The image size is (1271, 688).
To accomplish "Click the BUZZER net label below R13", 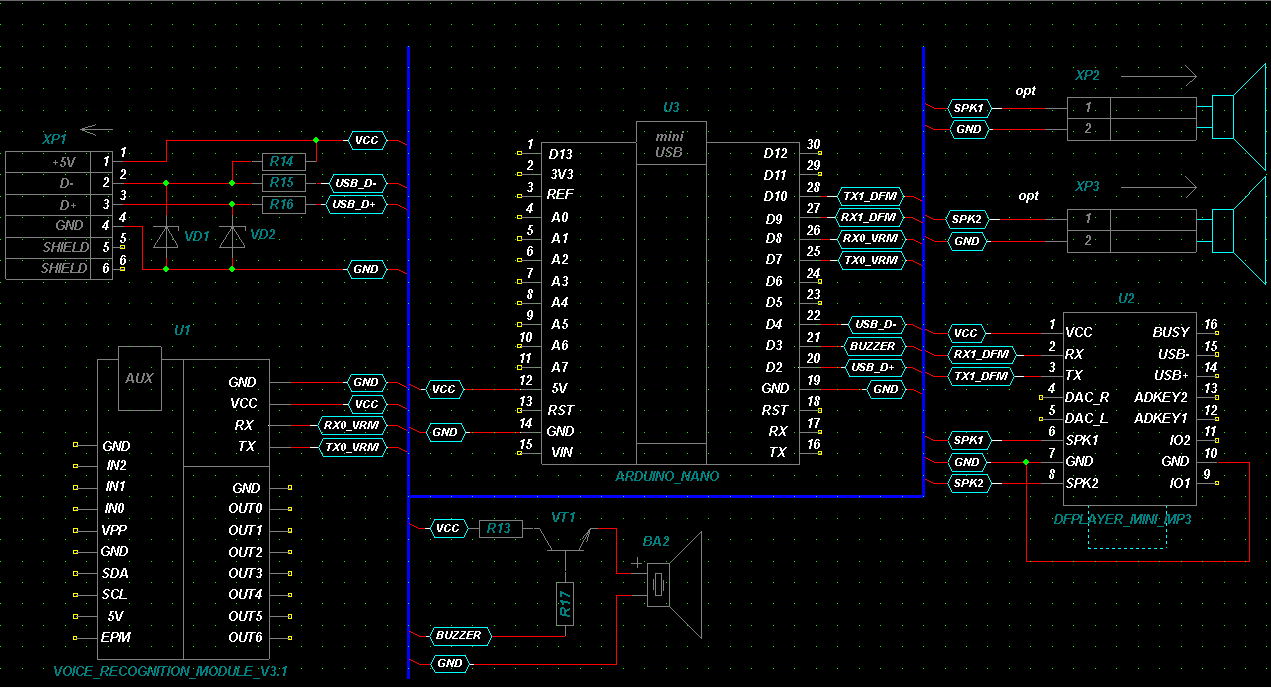I will [459, 635].
